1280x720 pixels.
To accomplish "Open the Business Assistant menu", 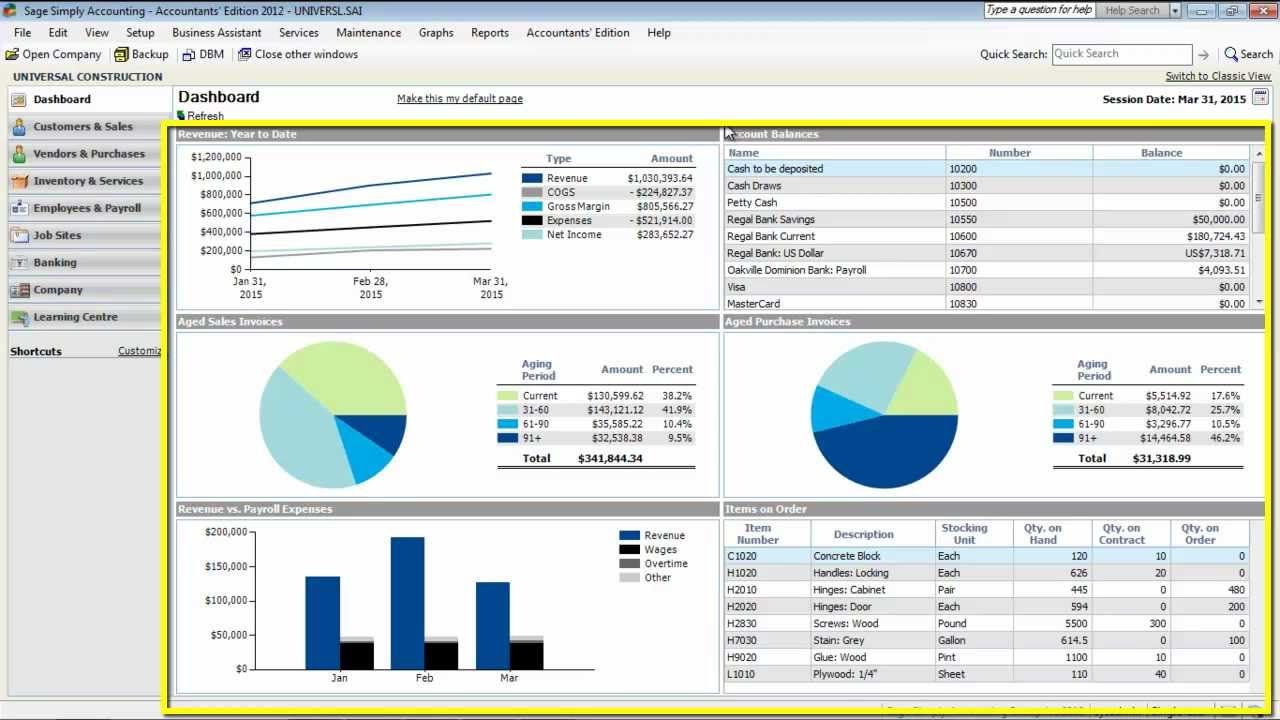I will click(x=216, y=32).
